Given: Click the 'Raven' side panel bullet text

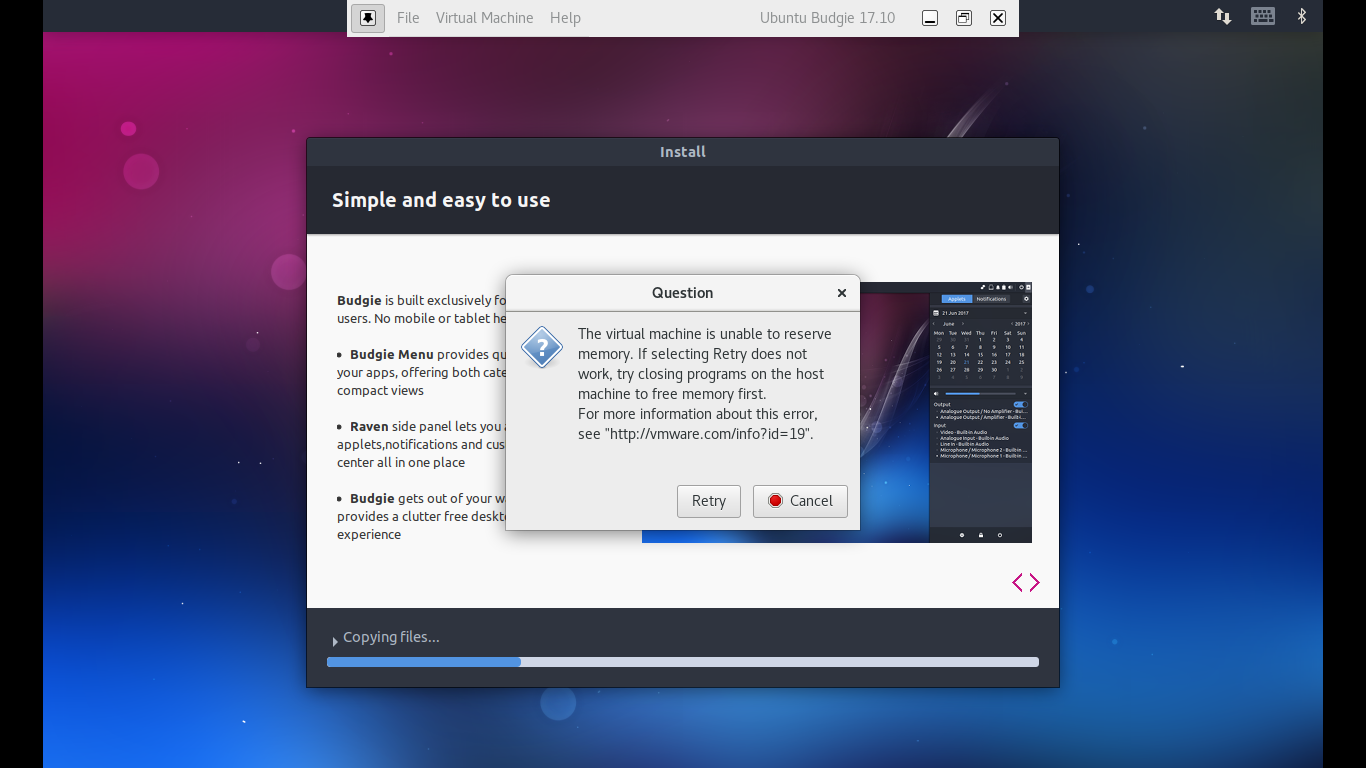Looking at the screenshot, I should click(421, 444).
